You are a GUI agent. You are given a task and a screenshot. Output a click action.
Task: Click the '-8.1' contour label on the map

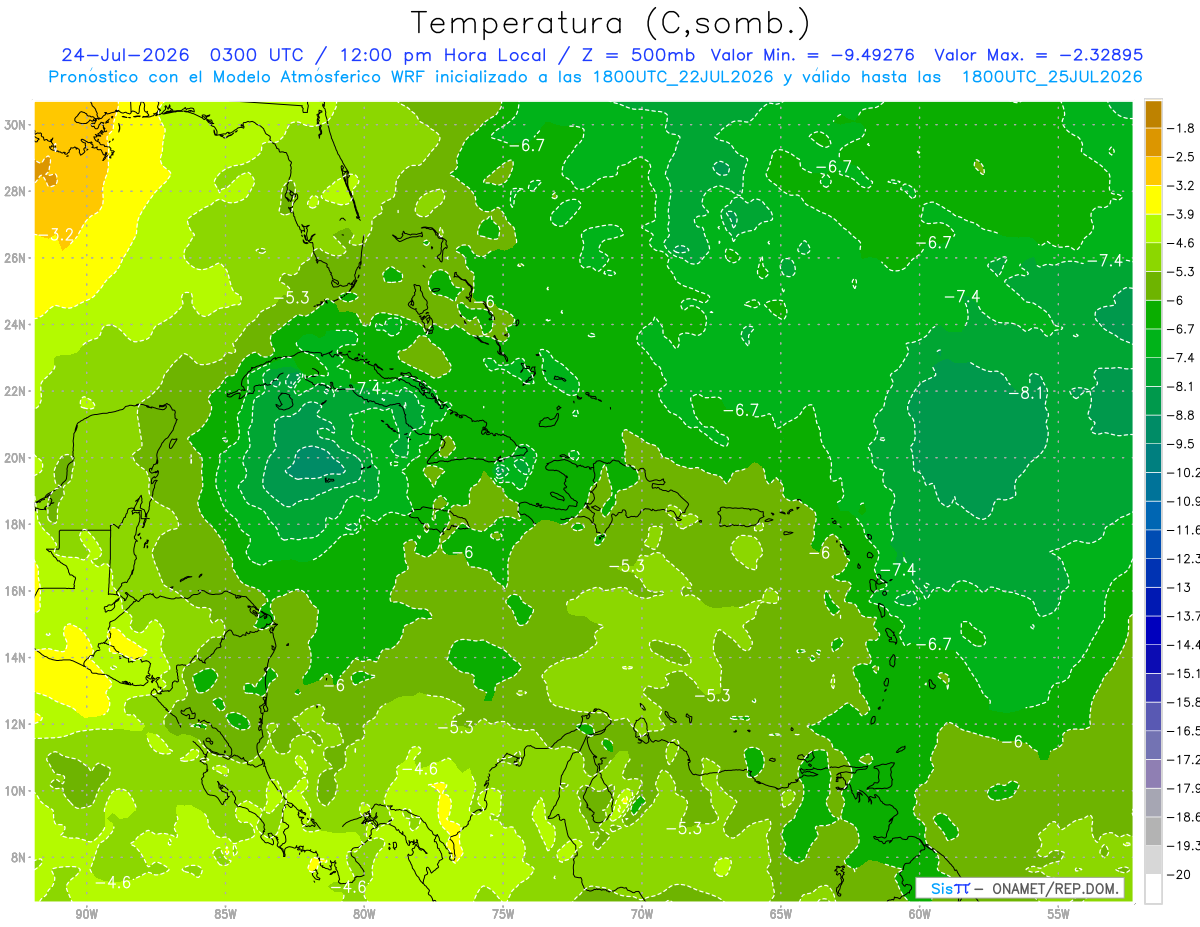point(1025,393)
